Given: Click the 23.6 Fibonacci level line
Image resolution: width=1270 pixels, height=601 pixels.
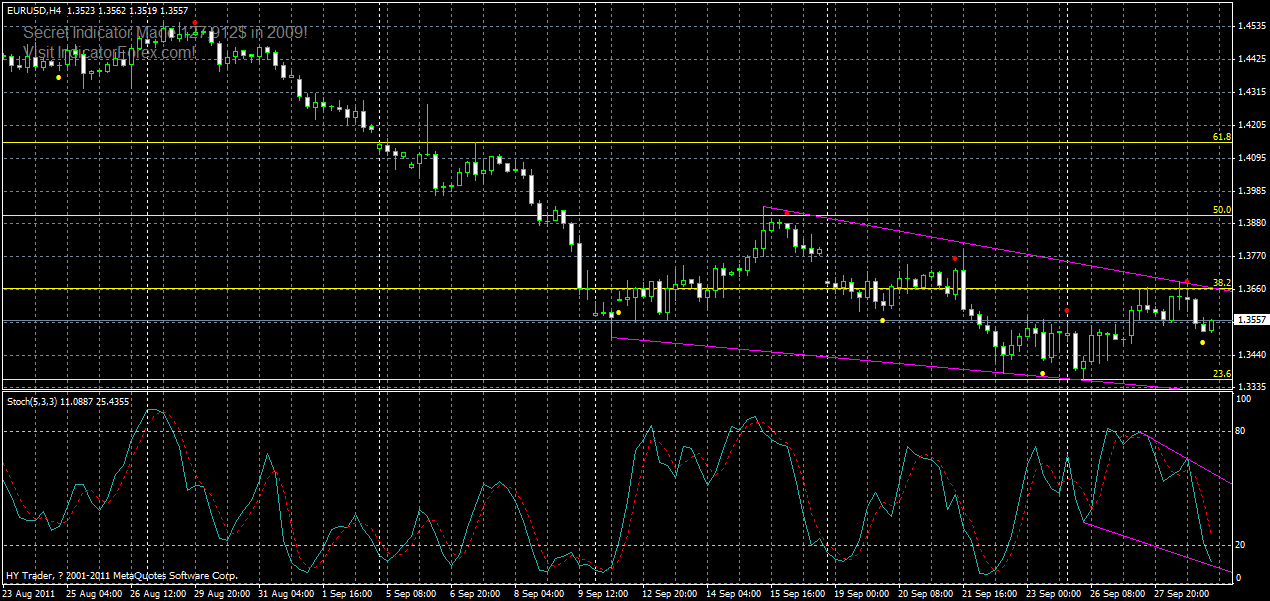Looking at the screenshot, I should [x=600, y=378].
